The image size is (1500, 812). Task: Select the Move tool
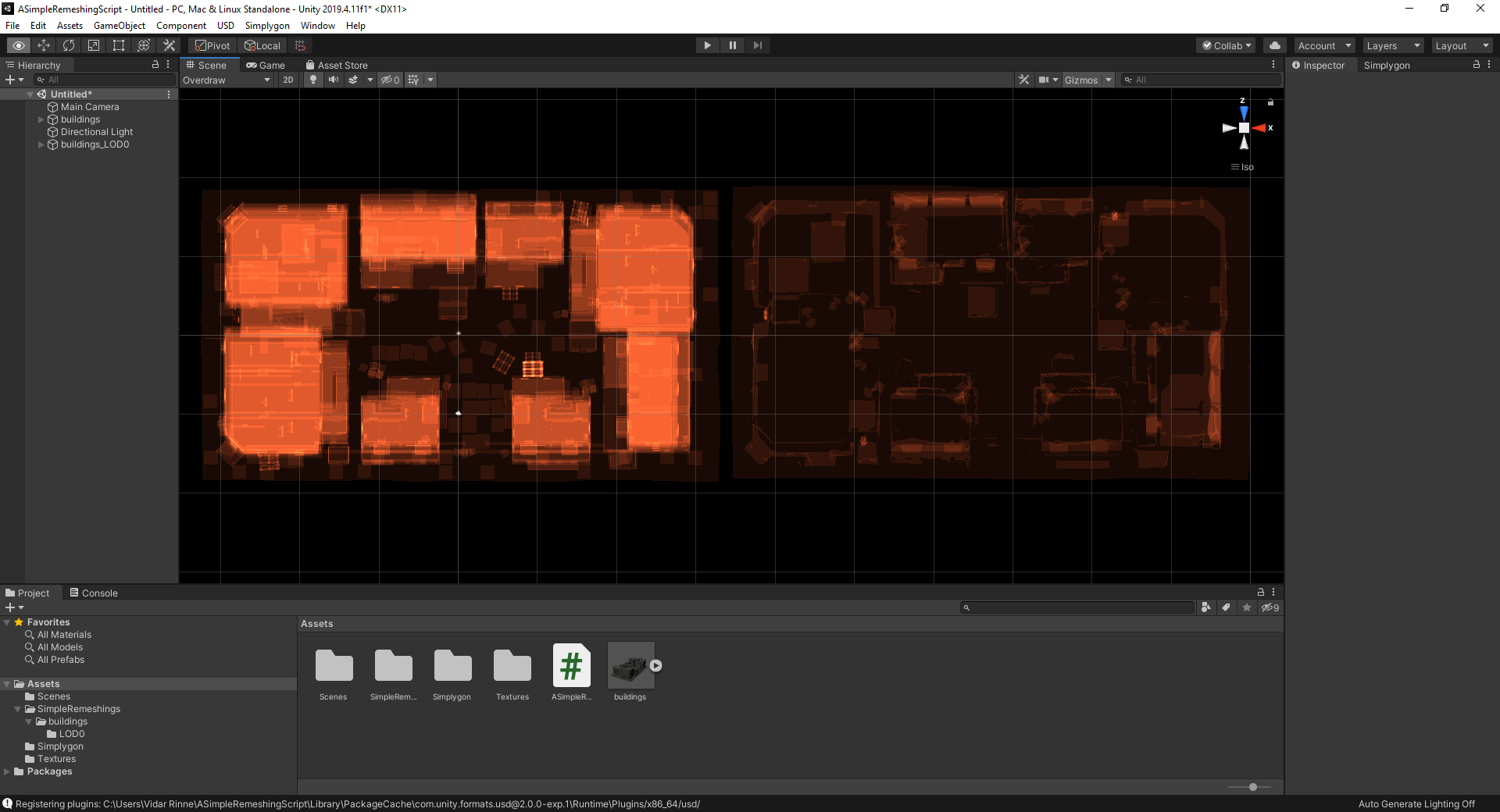click(x=44, y=45)
